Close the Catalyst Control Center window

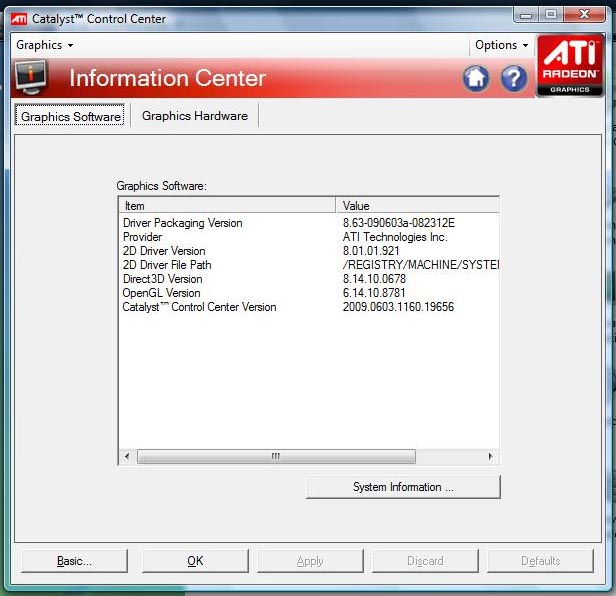click(x=584, y=15)
